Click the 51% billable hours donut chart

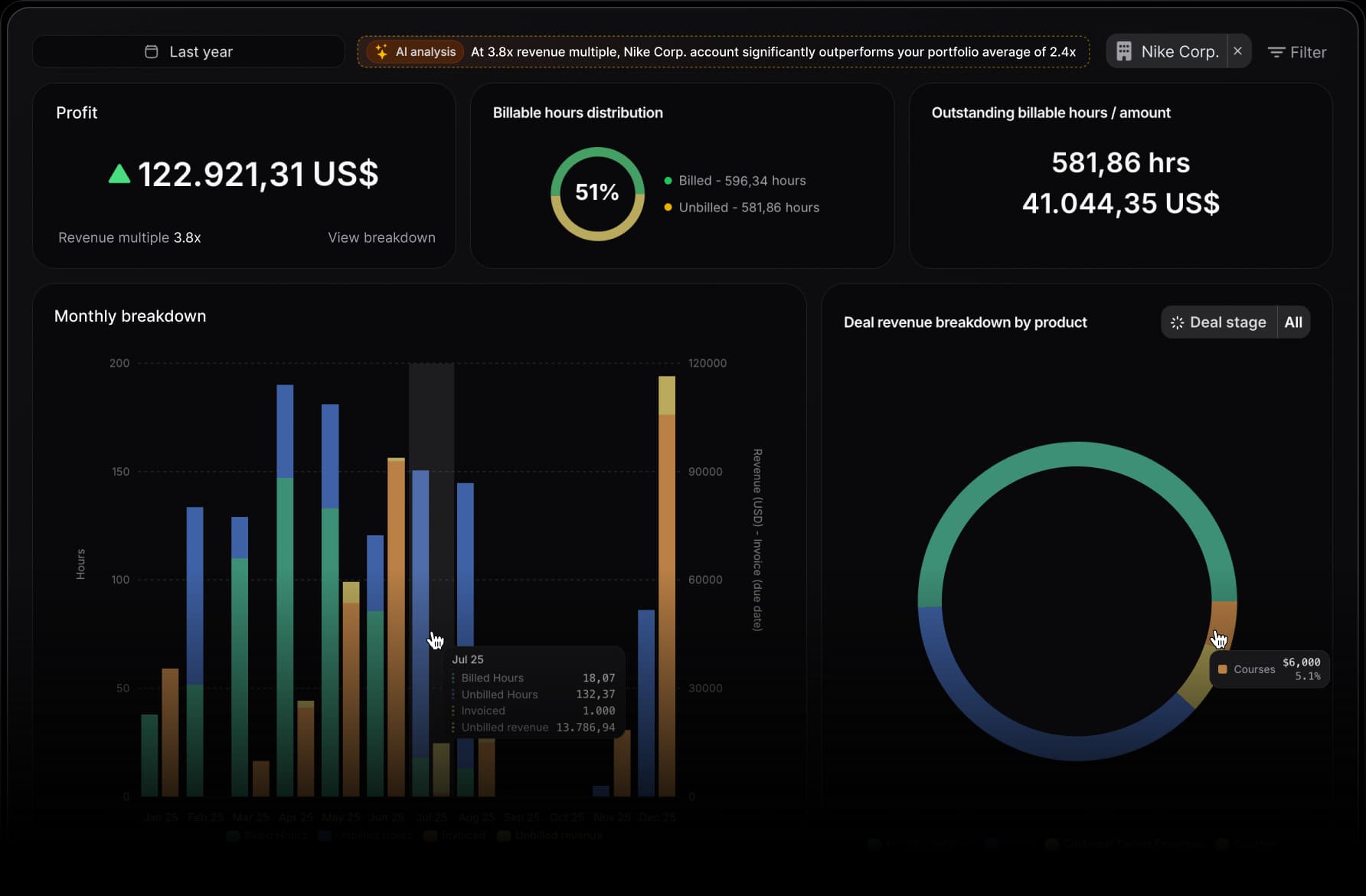click(x=597, y=193)
